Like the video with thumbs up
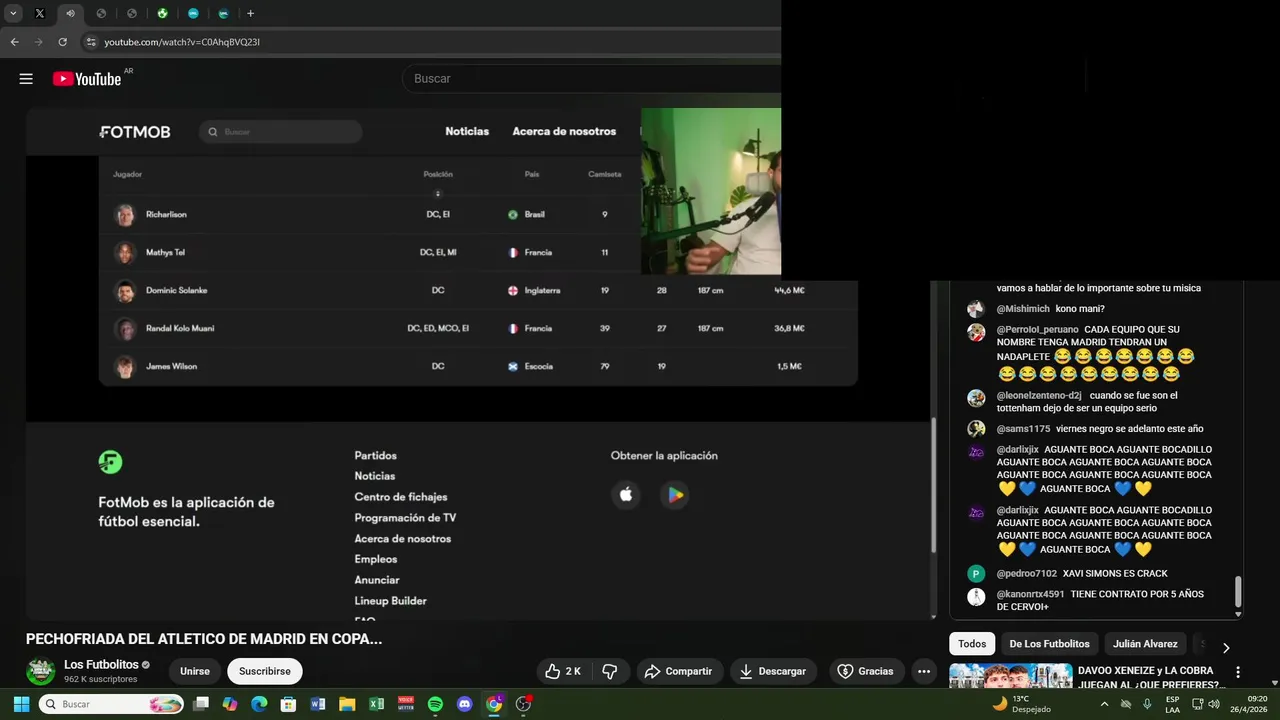The height and width of the screenshot is (720, 1280). coord(563,671)
